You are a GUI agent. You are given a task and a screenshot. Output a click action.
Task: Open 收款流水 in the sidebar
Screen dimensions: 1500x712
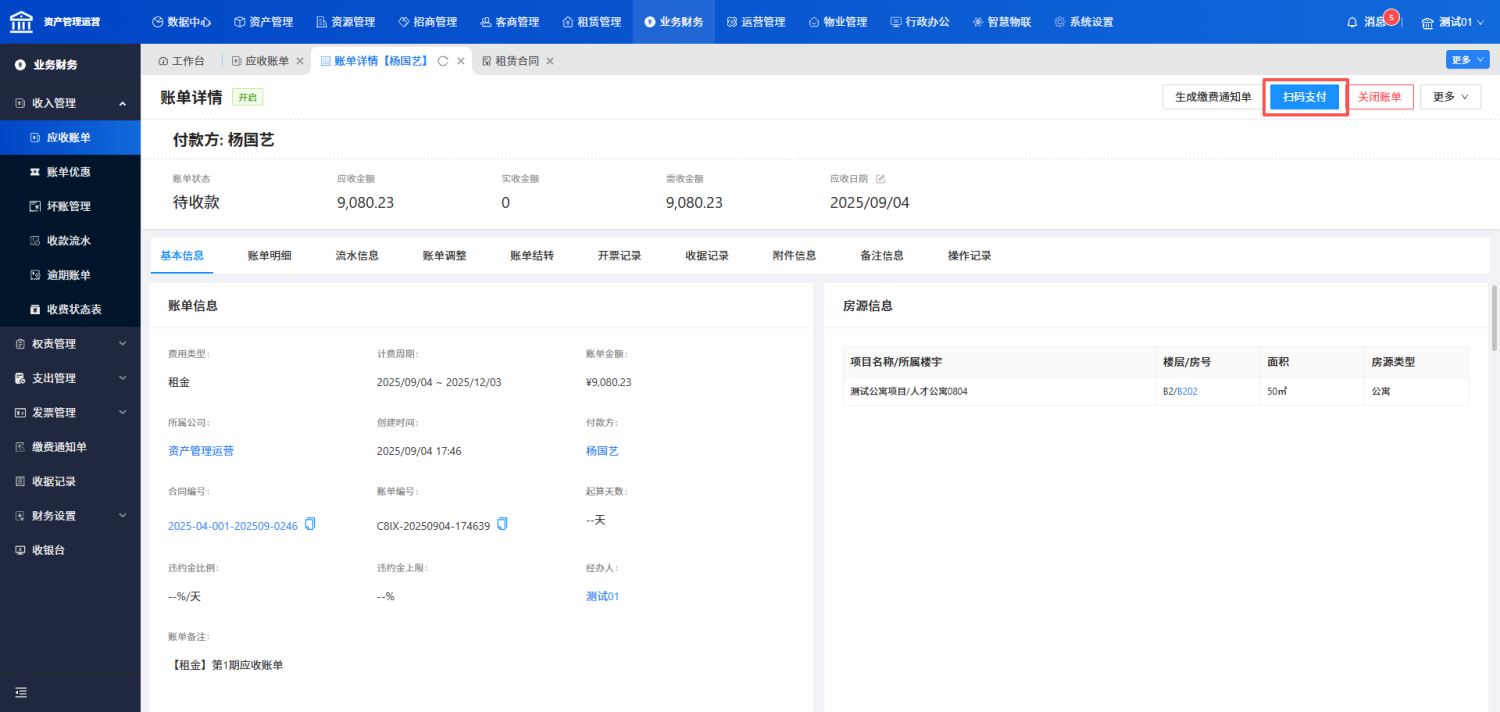click(70, 241)
